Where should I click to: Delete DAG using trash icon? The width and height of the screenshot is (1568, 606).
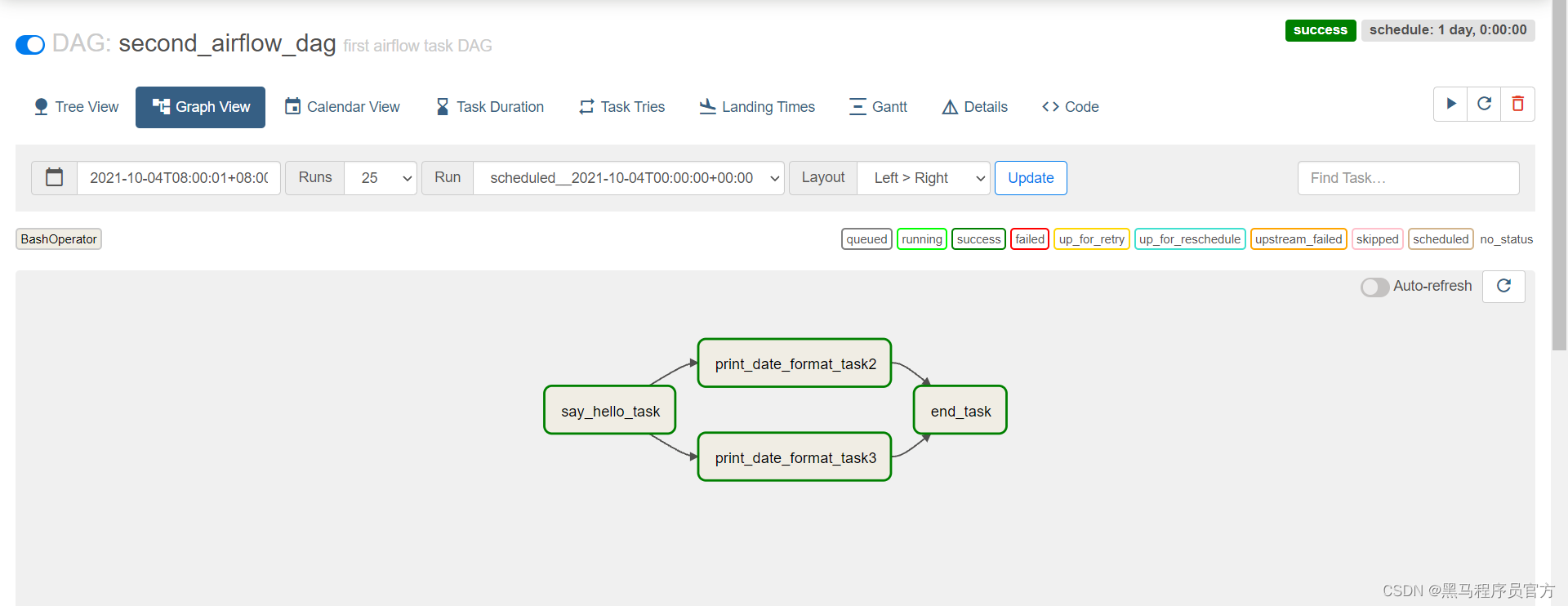[x=1517, y=104]
